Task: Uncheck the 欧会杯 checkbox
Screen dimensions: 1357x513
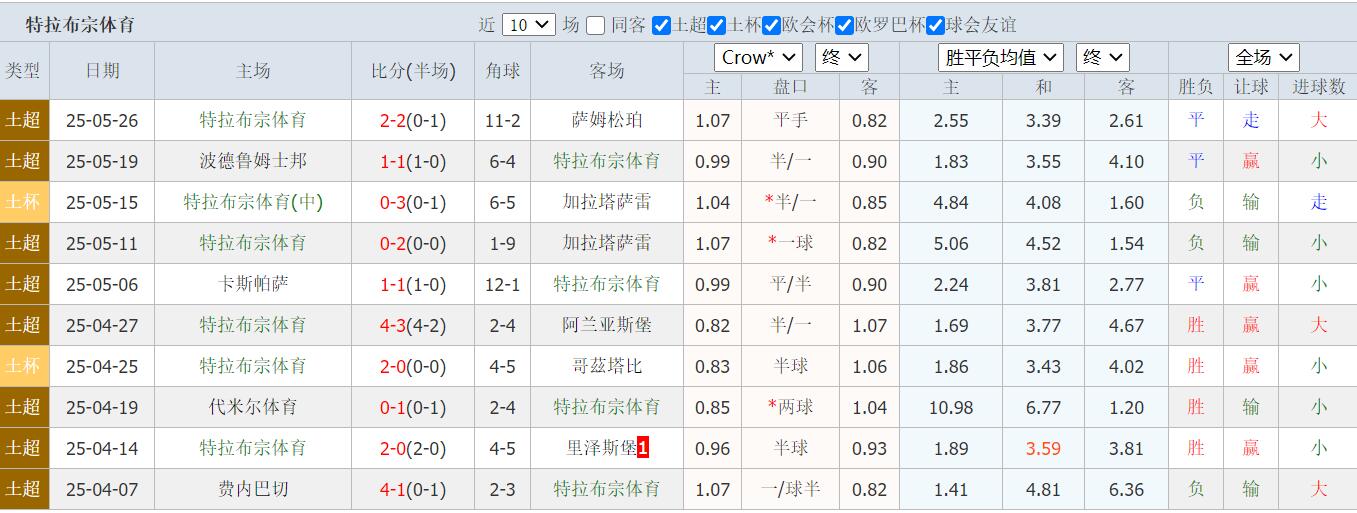Action: click(x=772, y=25)
